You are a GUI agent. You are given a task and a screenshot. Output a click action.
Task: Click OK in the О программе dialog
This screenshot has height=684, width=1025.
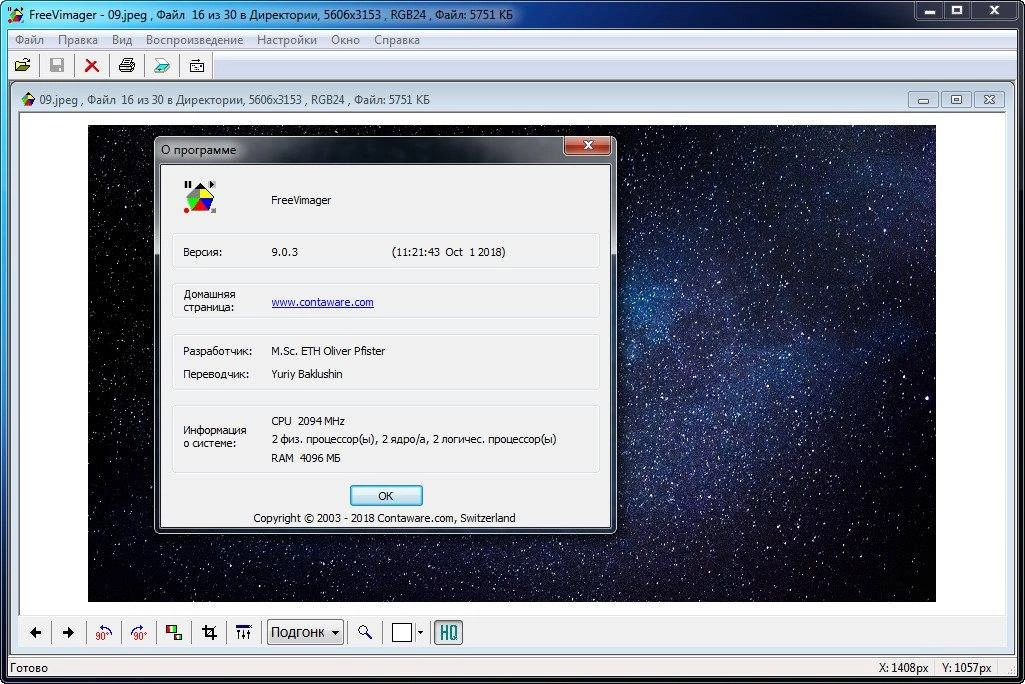click(x=386, y=496)
